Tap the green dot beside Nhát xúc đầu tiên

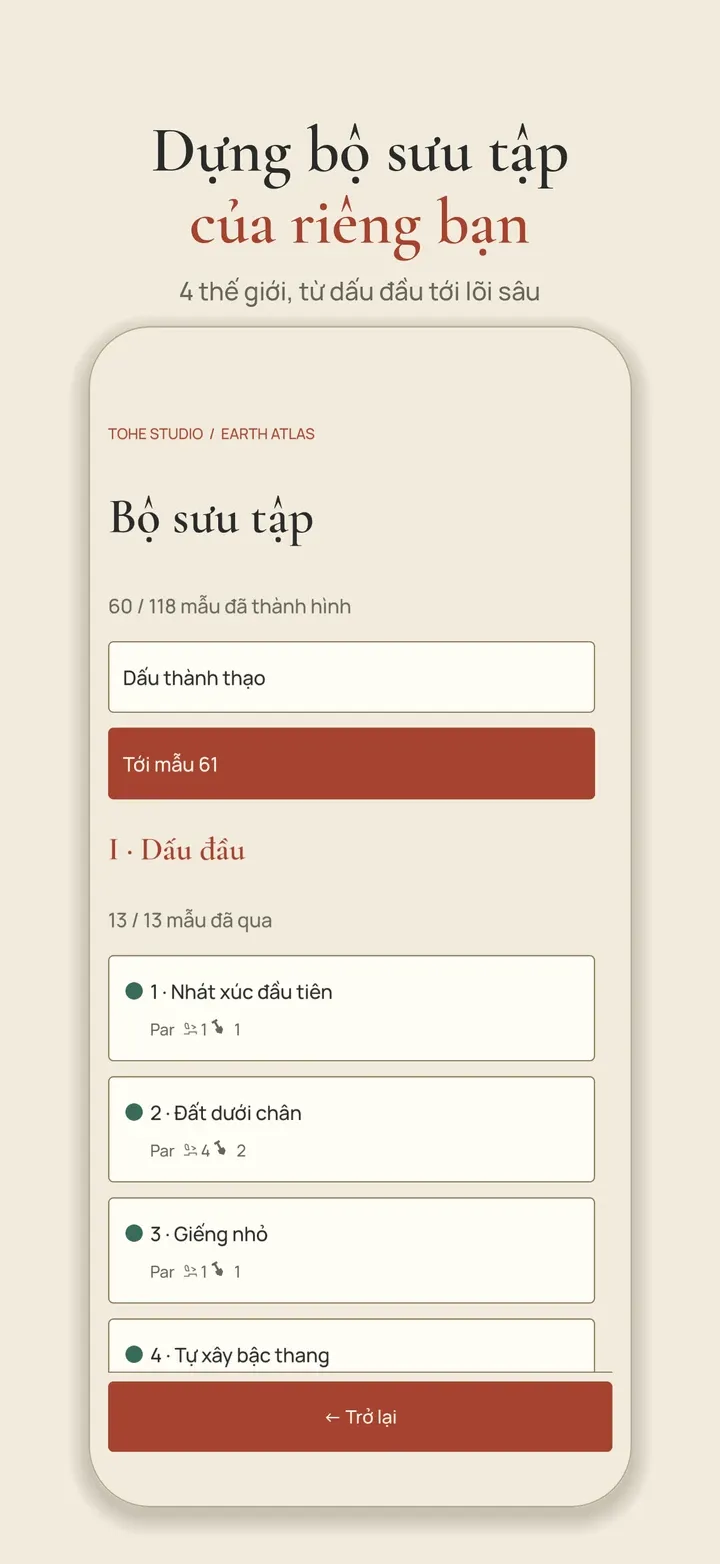[134, 991]
